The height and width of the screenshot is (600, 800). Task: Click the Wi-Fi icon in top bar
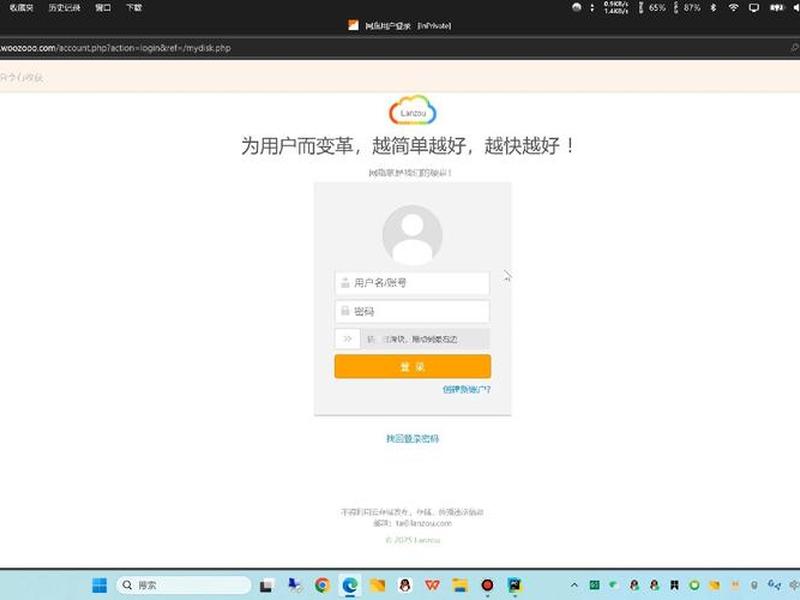(733, 8)
